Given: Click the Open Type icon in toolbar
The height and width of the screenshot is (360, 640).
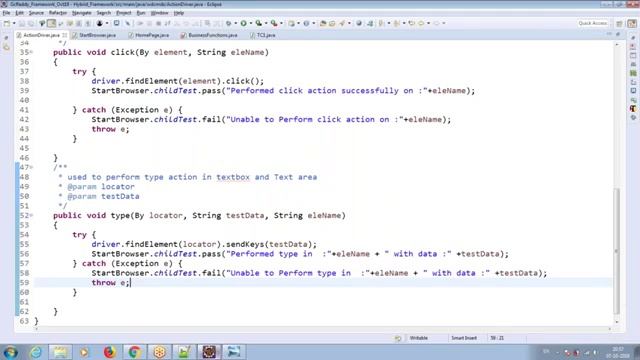Looking at the screenshot, I should (x=323, y=23).
